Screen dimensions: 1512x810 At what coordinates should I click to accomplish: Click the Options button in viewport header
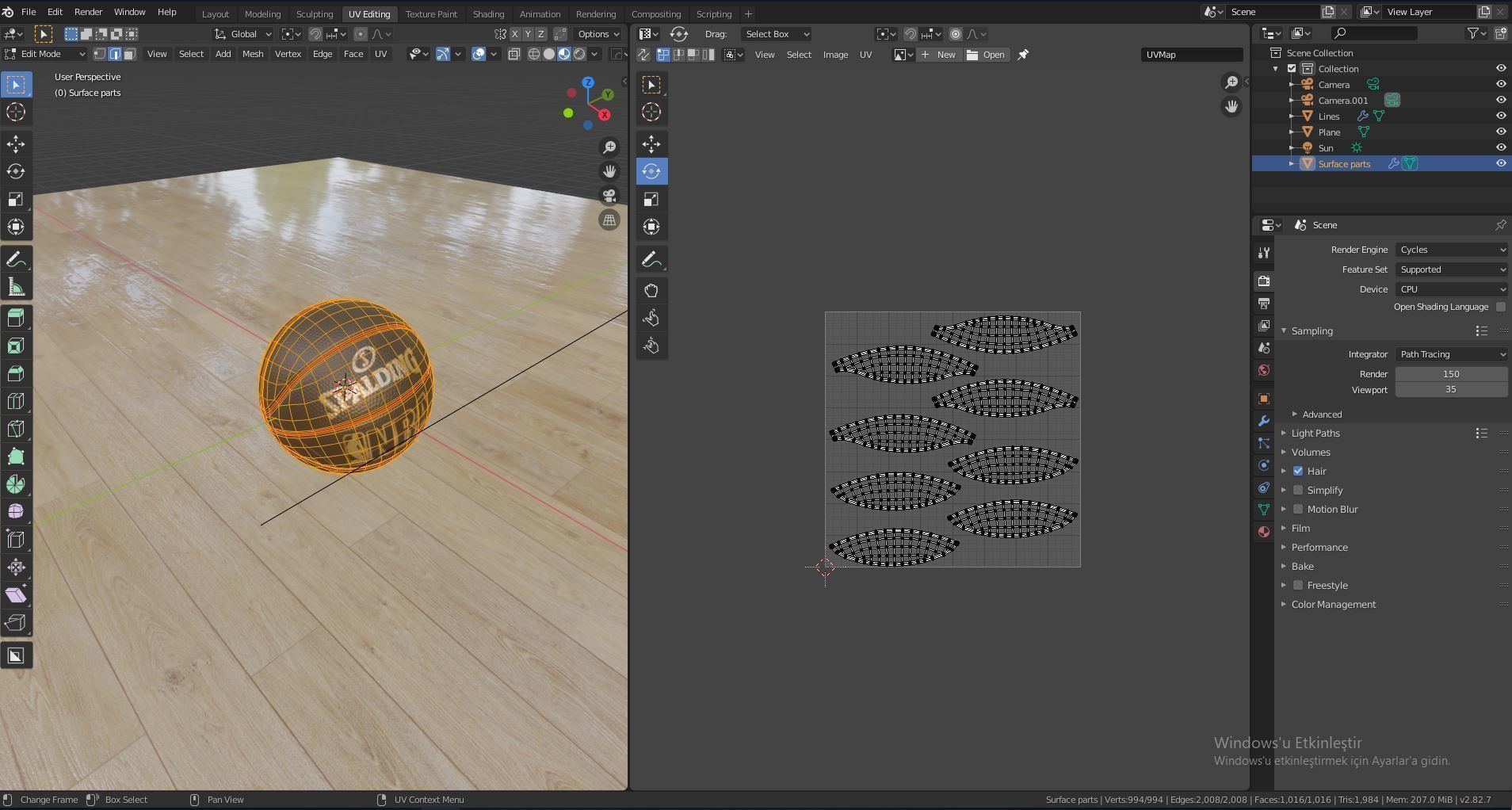598,34
